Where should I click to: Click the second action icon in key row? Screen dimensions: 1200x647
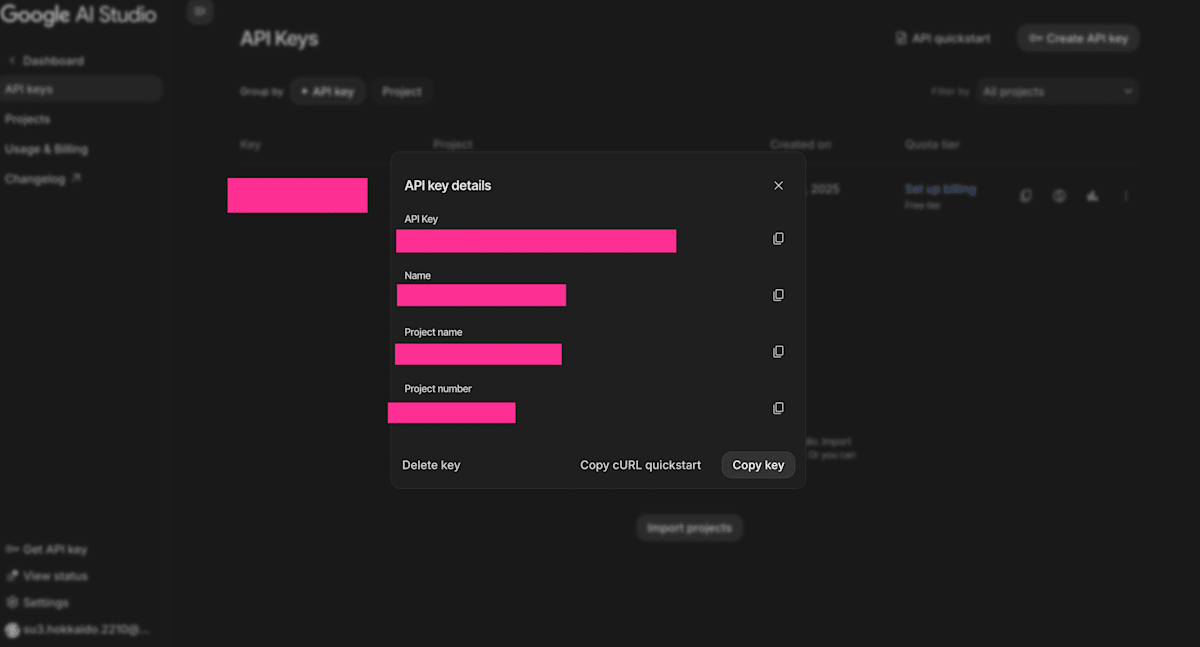(x=1059, y=196)
